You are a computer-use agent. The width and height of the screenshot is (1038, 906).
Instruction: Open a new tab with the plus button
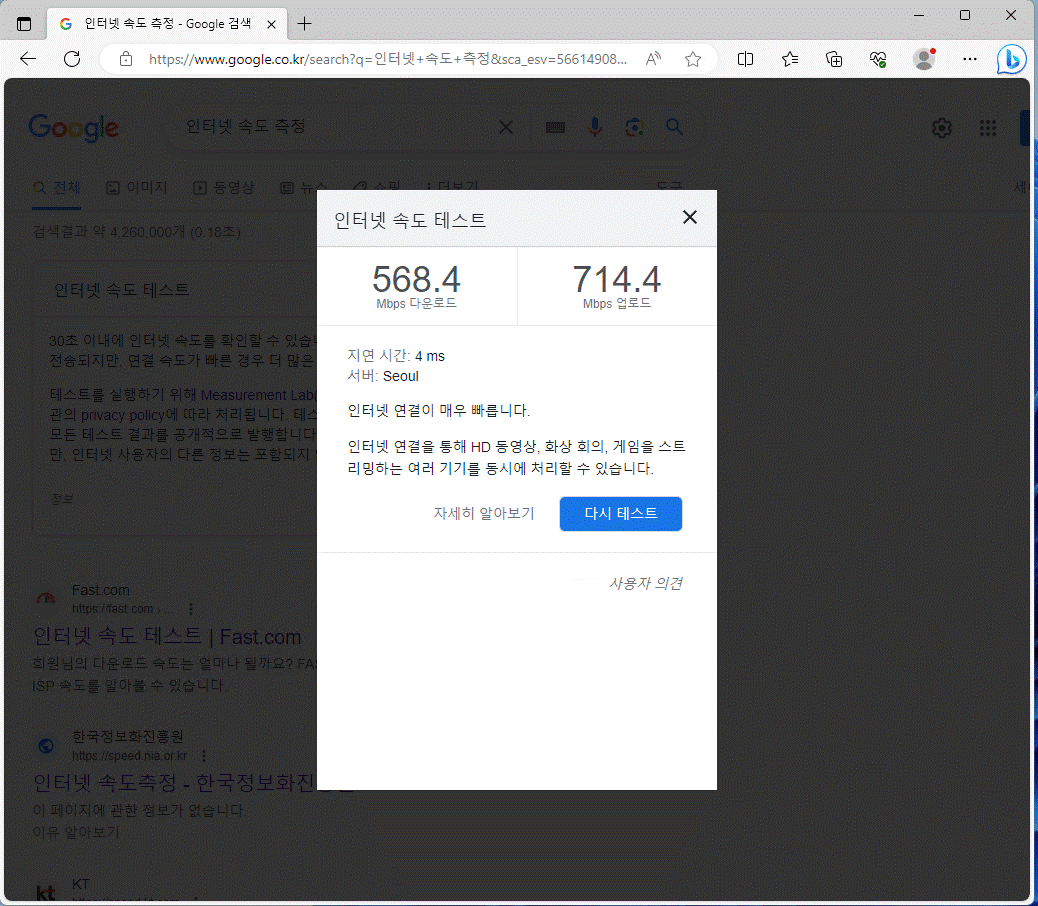[305, 24]
